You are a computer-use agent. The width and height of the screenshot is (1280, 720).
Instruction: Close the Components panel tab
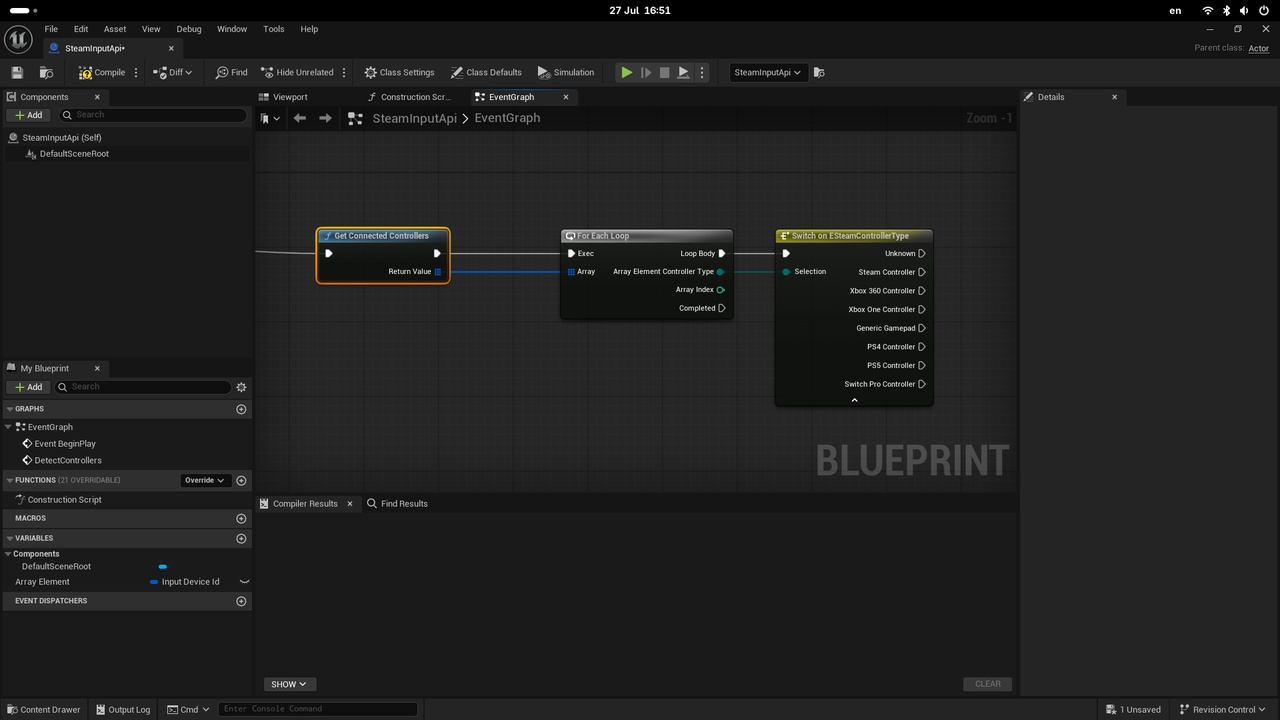point(97,97)
